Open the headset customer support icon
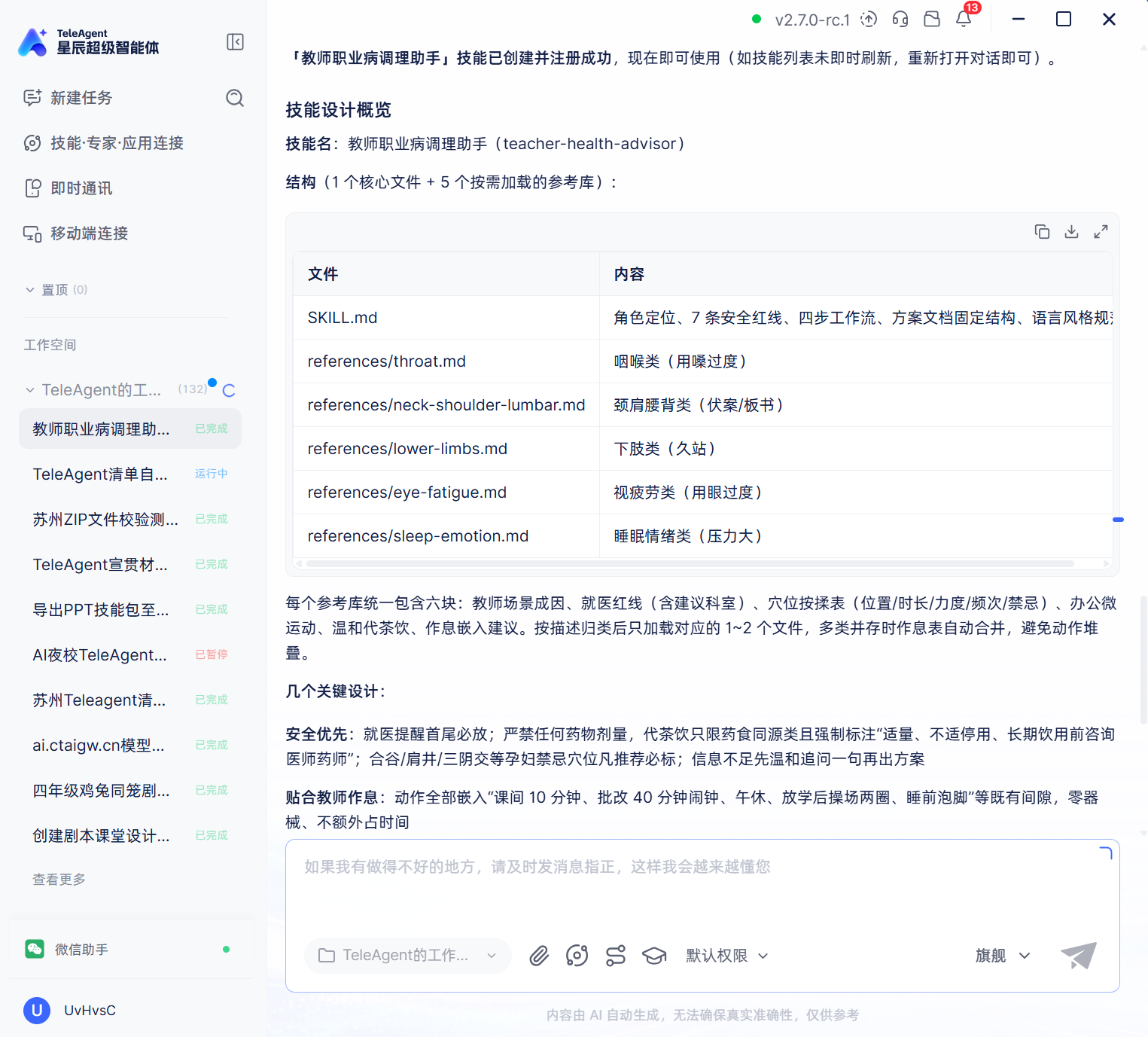The height and width of the screenshot is (1037, 1148). [x=900, y=20]
